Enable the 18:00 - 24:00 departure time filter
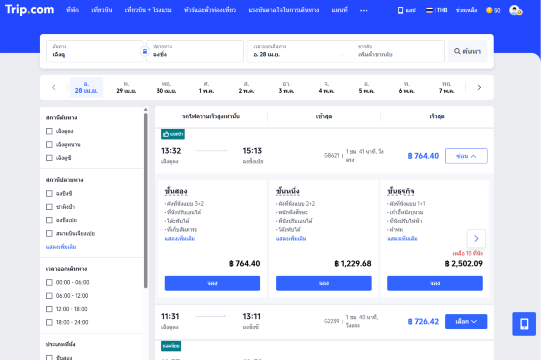The image size is (541, 360). tap(49, 322)
